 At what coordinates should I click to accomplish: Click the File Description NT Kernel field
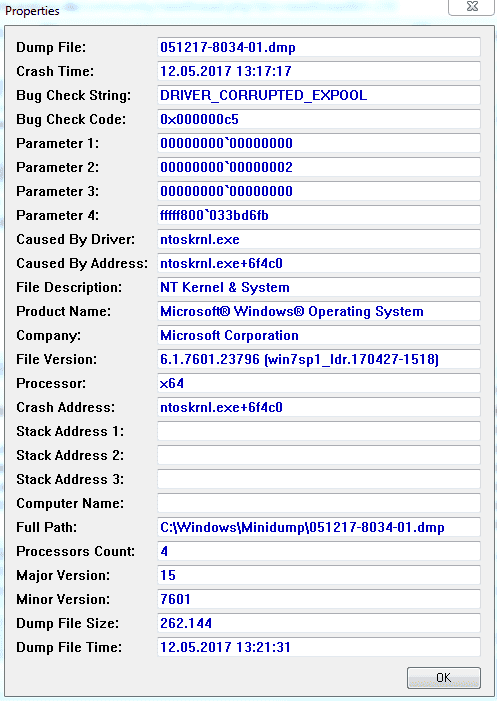(319, 287)
